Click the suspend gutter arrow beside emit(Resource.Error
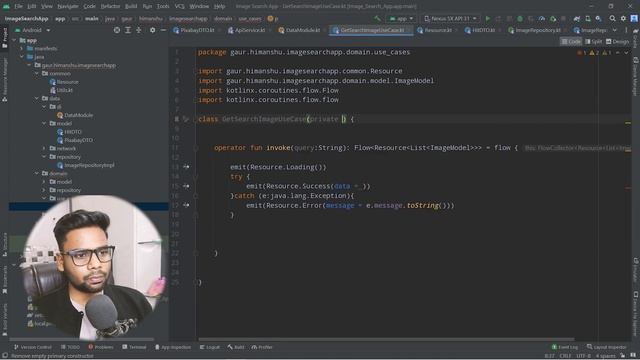Image resolution: width=640 pixels, height=360 pixels. click(x=186, y=205)
